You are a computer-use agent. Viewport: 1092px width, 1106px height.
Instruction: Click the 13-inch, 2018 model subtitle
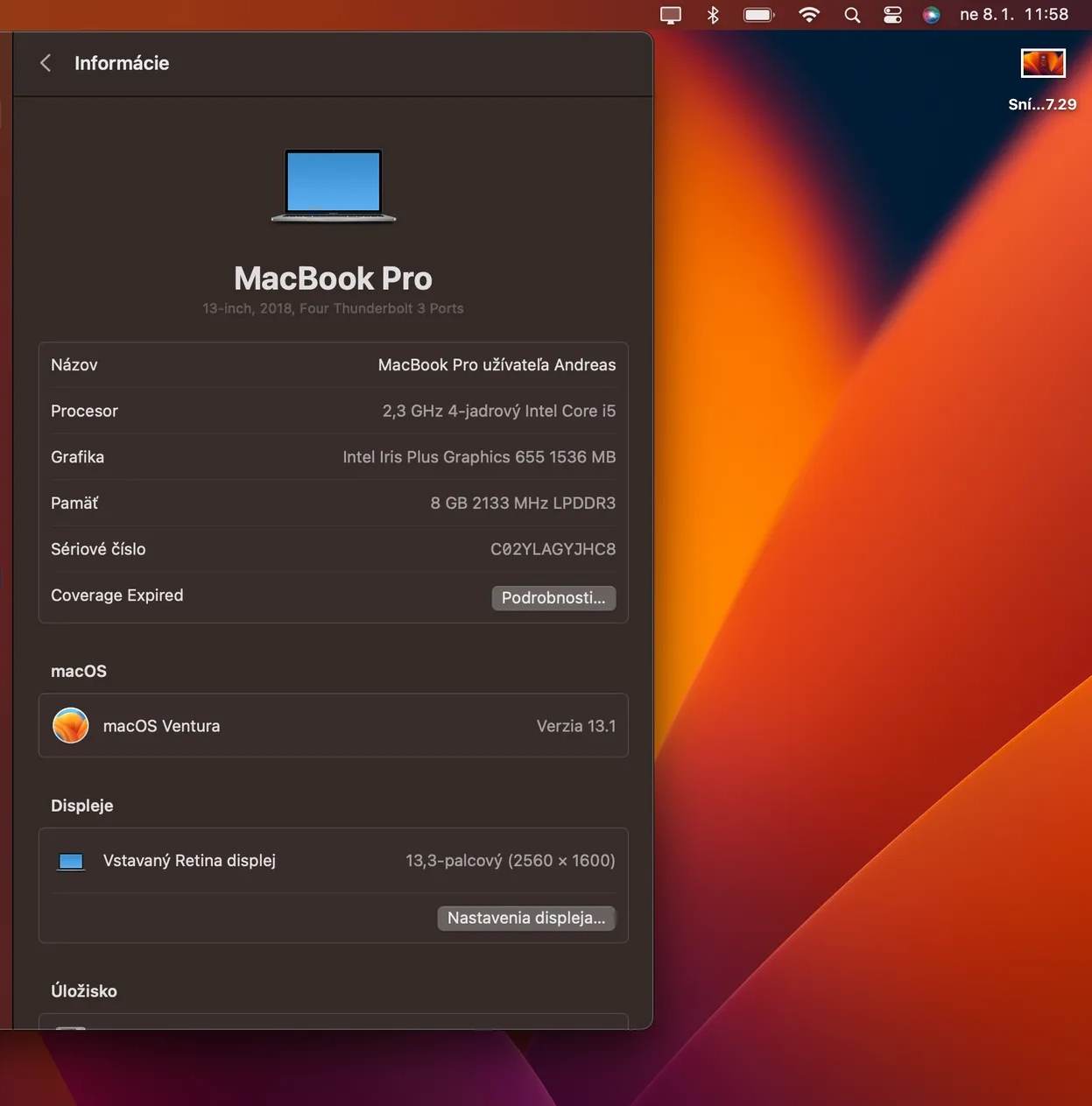333,308
